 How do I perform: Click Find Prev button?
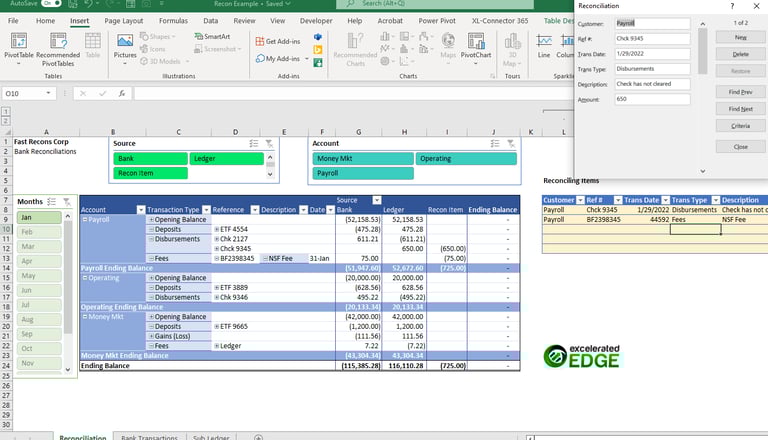[x=740, y=92]
